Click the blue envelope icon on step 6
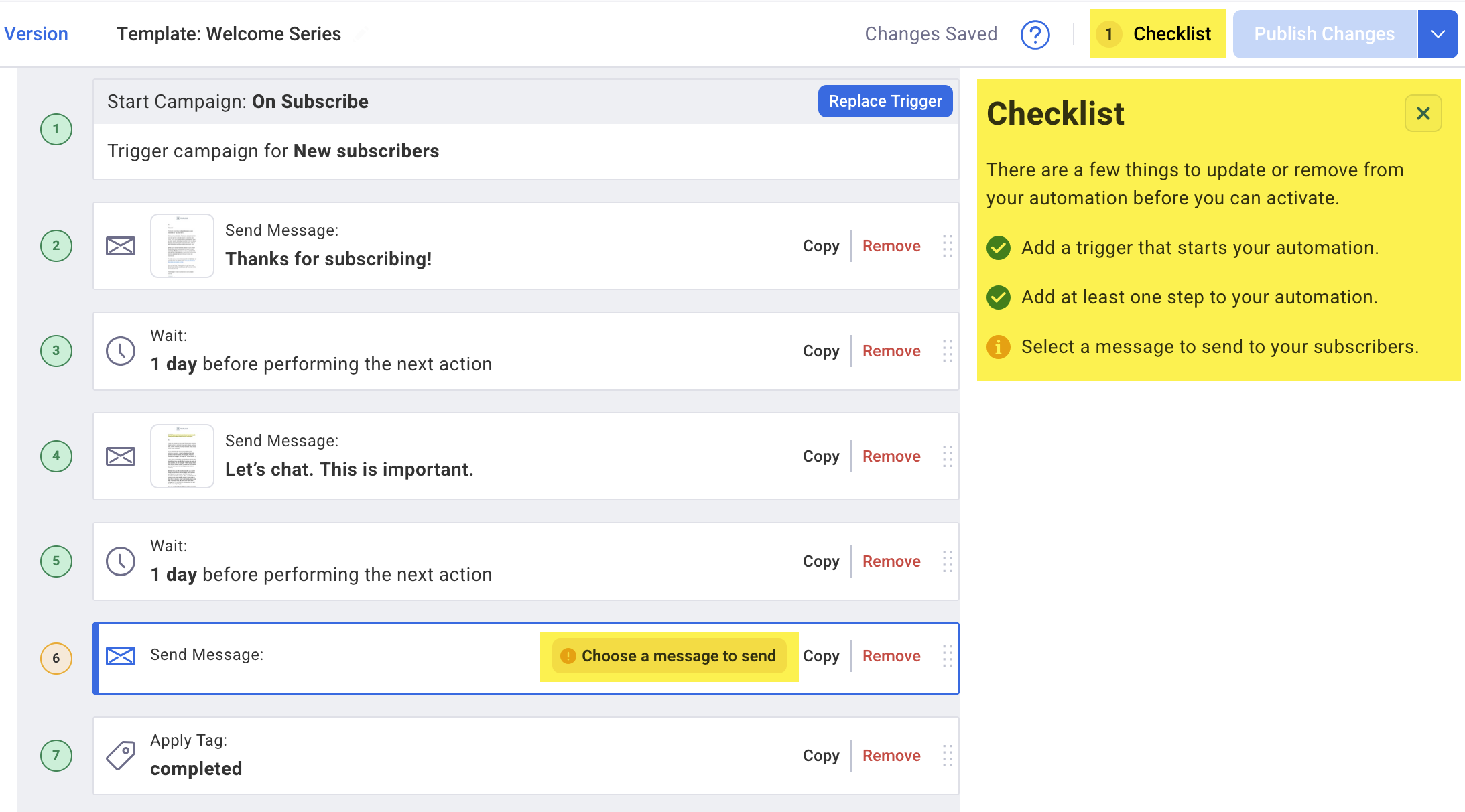1465x812 pixels. (121, 656)
